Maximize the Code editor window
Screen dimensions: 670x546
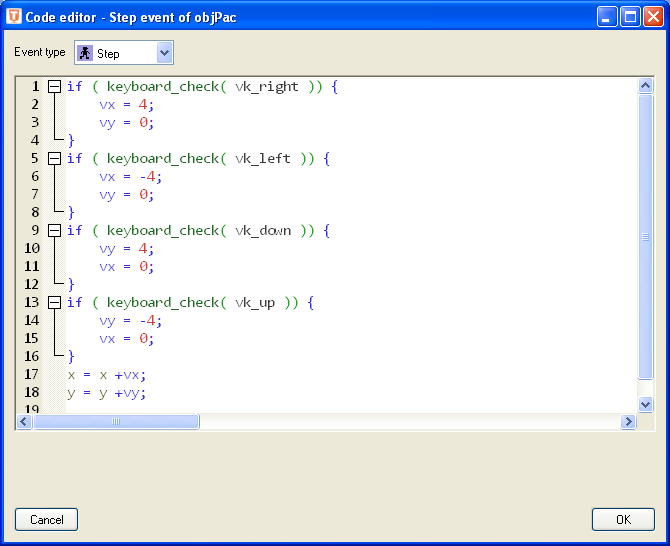pos(630,17)
